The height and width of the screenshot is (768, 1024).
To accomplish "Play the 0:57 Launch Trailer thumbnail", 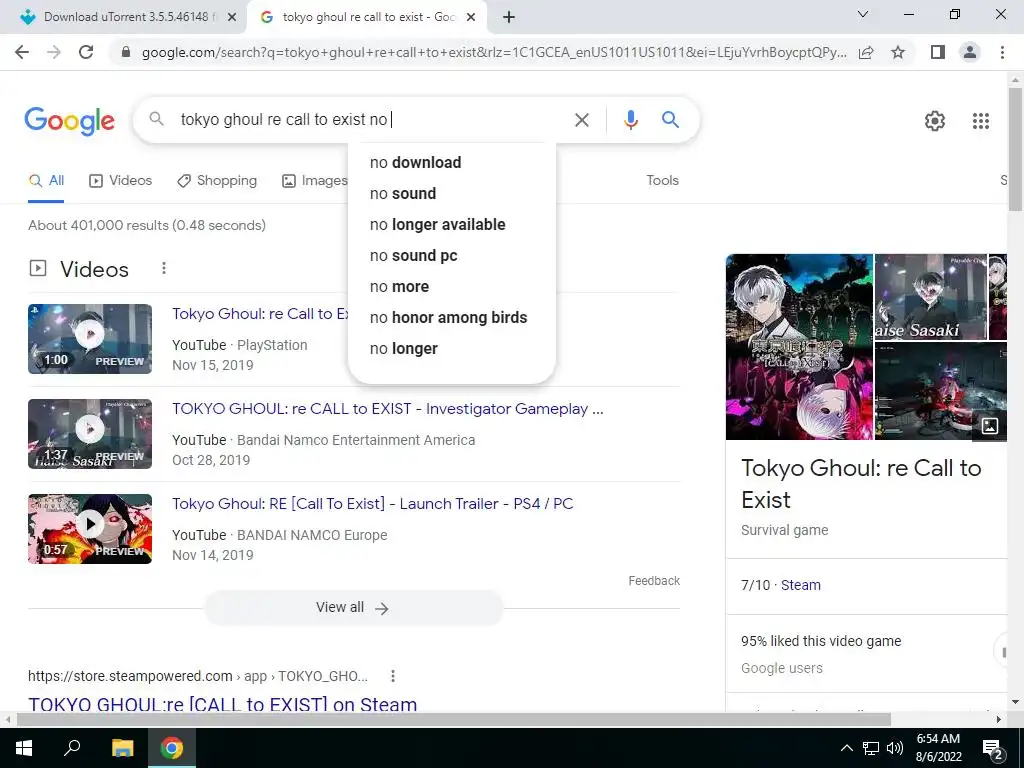I will (x=89, y=529).
